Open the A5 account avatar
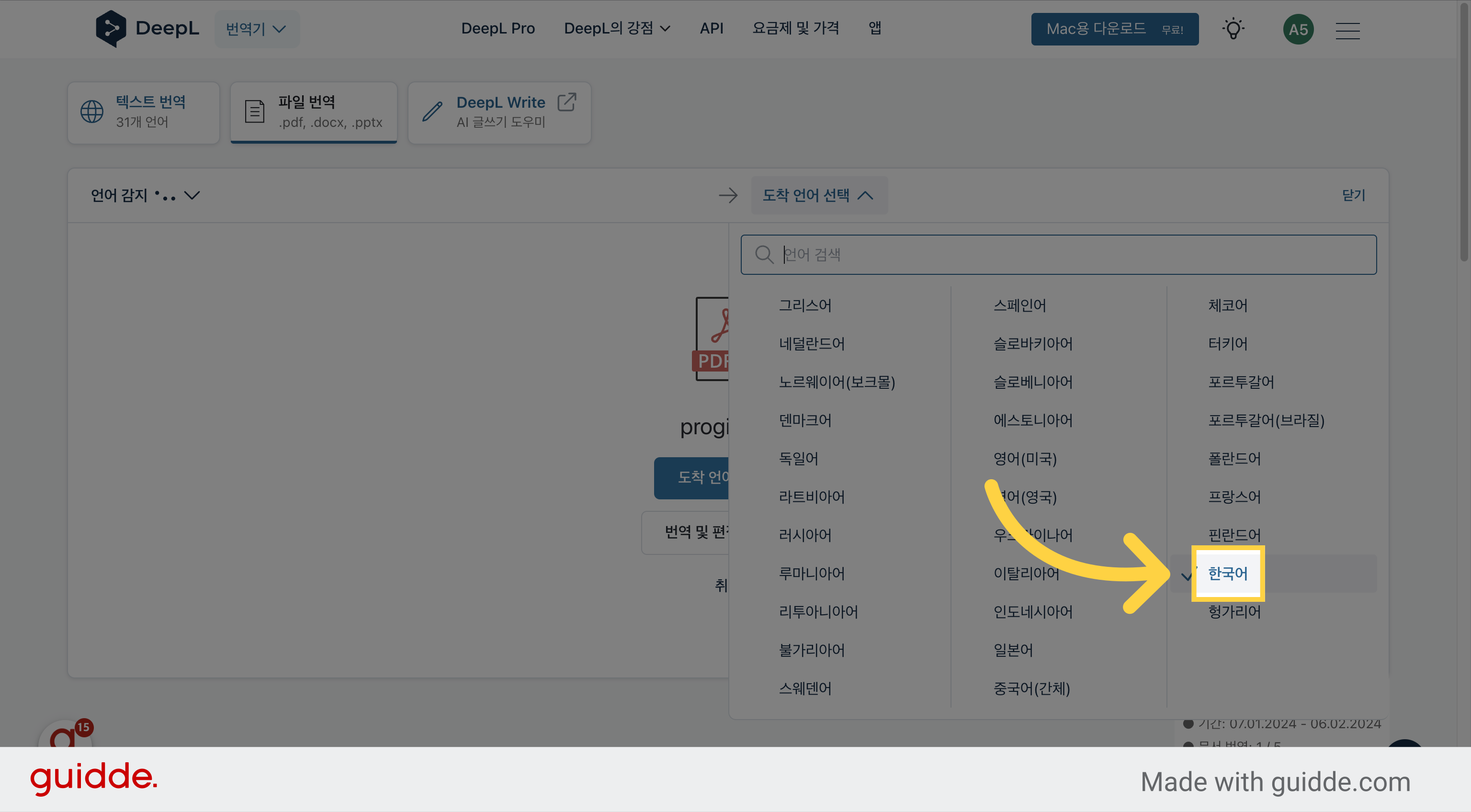Viewport: 1471px width, 812px height. point(1298,30)
